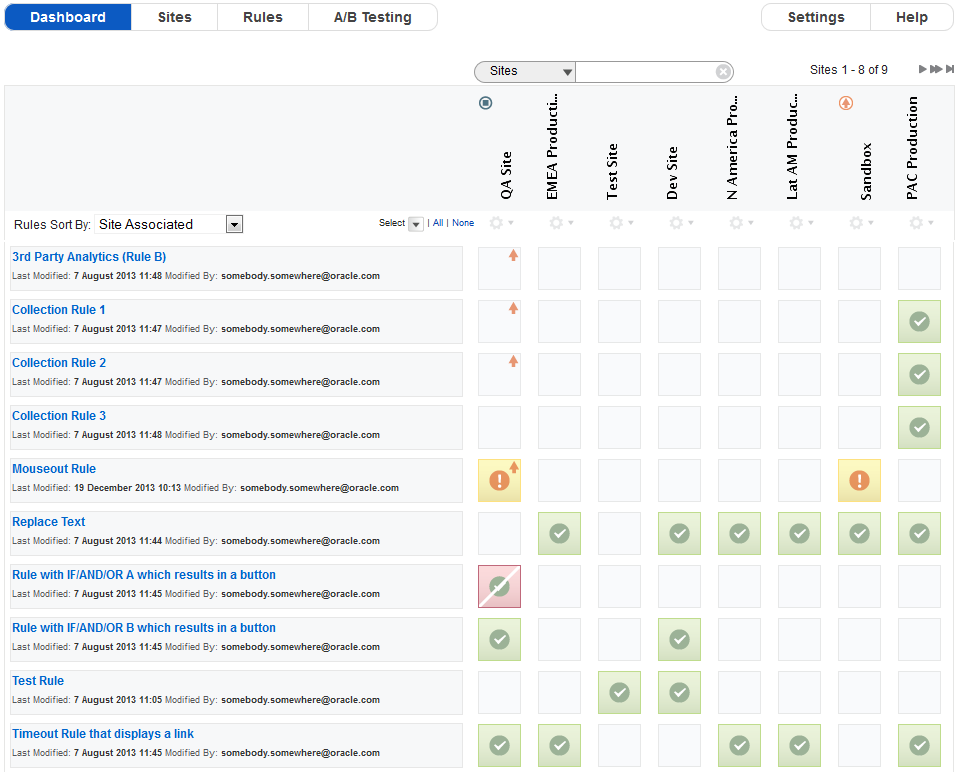The image size is (957, 772).
Task: Assign Collection Rule 3 to QA Site cell
Action: point(499,427)
